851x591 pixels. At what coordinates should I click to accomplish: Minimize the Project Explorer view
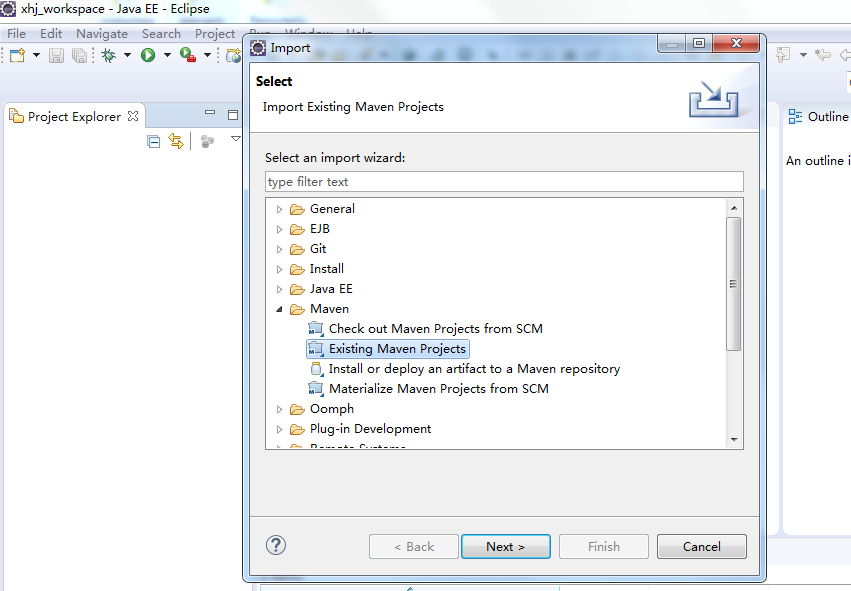[210, 113]
